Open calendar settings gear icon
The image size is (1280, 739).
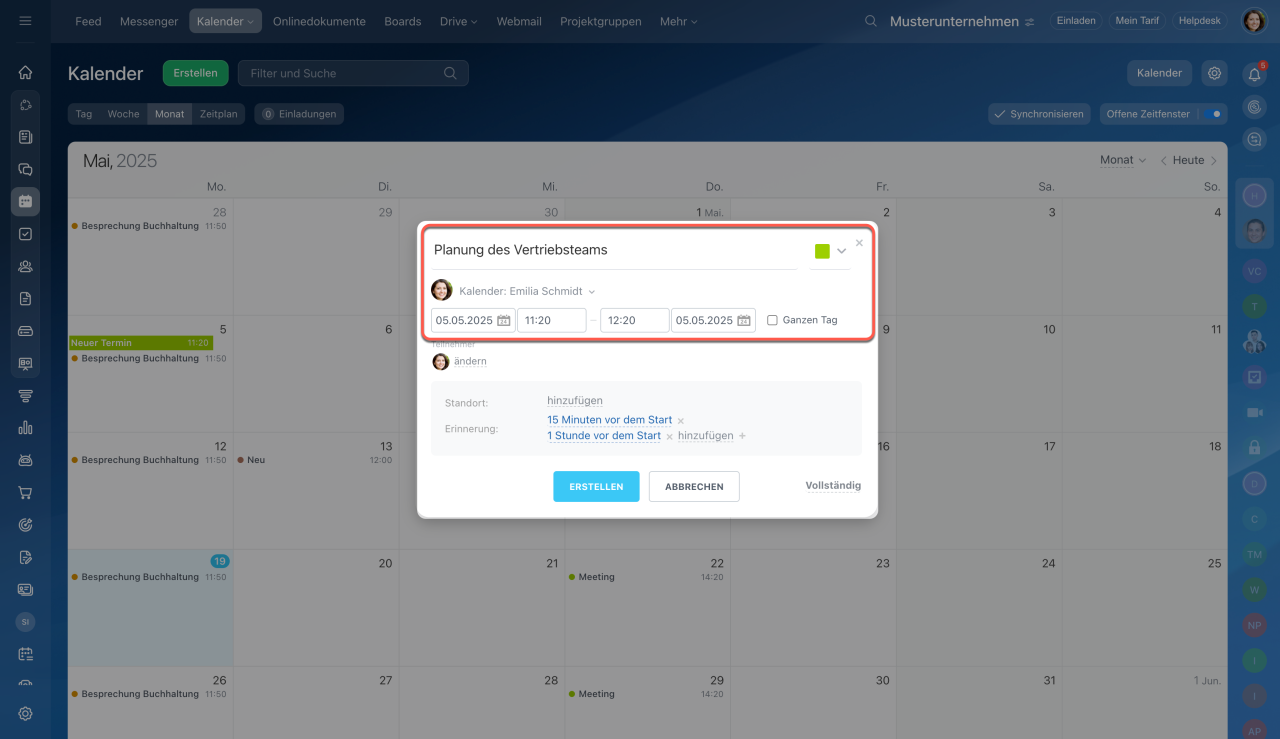click(x=1214, y=73)
